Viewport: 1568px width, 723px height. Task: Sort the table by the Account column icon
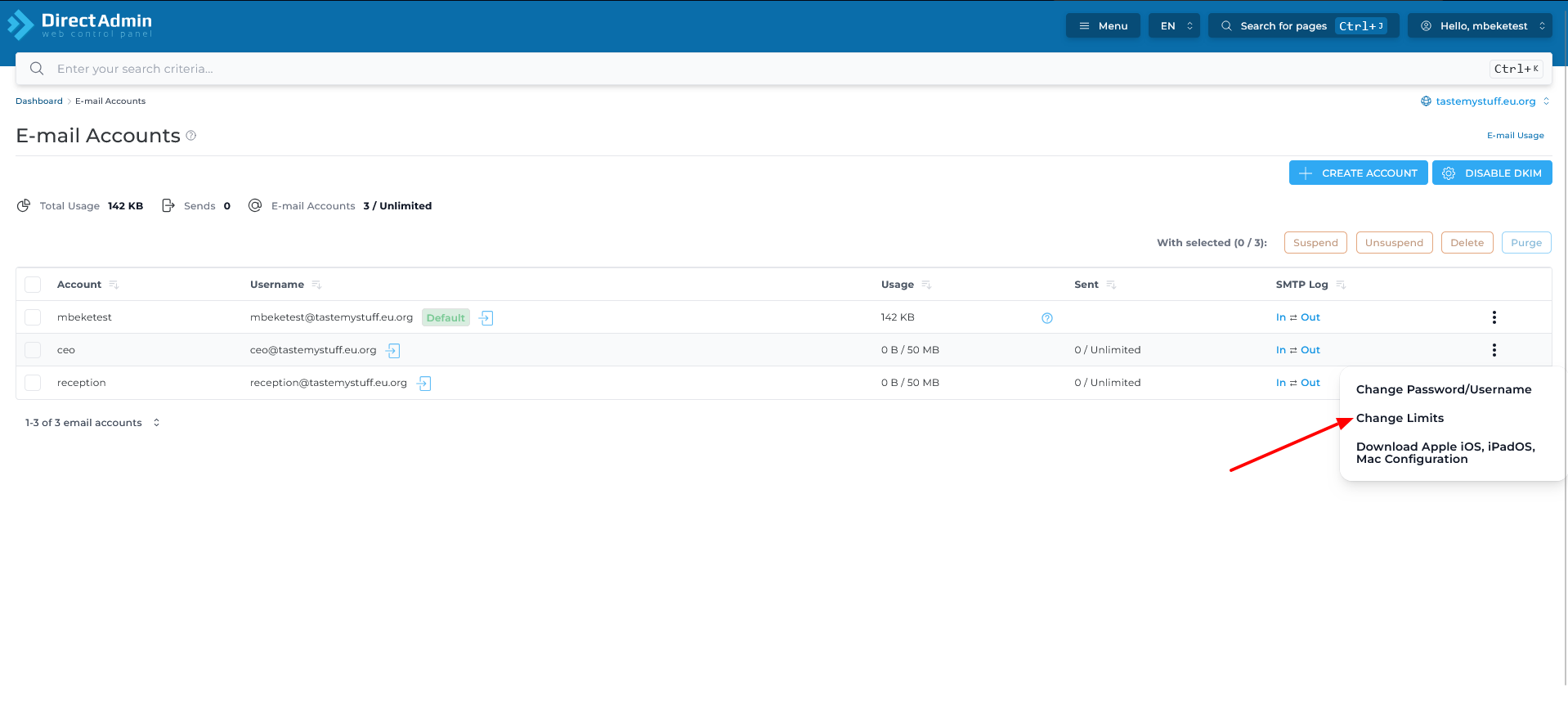[x=114, y=285]
